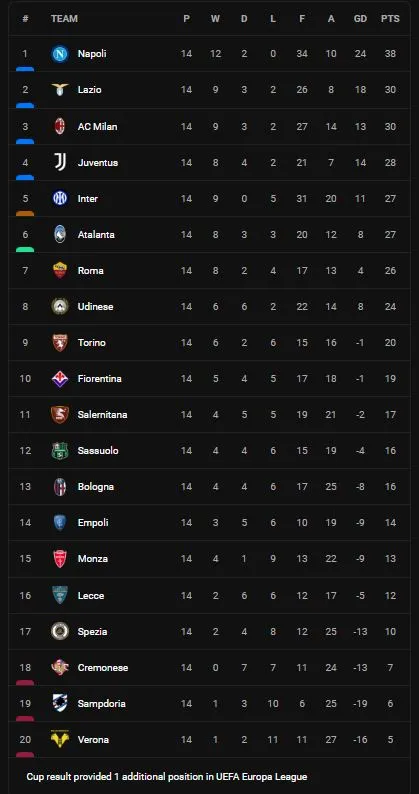
Task: Click the Monza red shield logo
Action: click(60, 559)
